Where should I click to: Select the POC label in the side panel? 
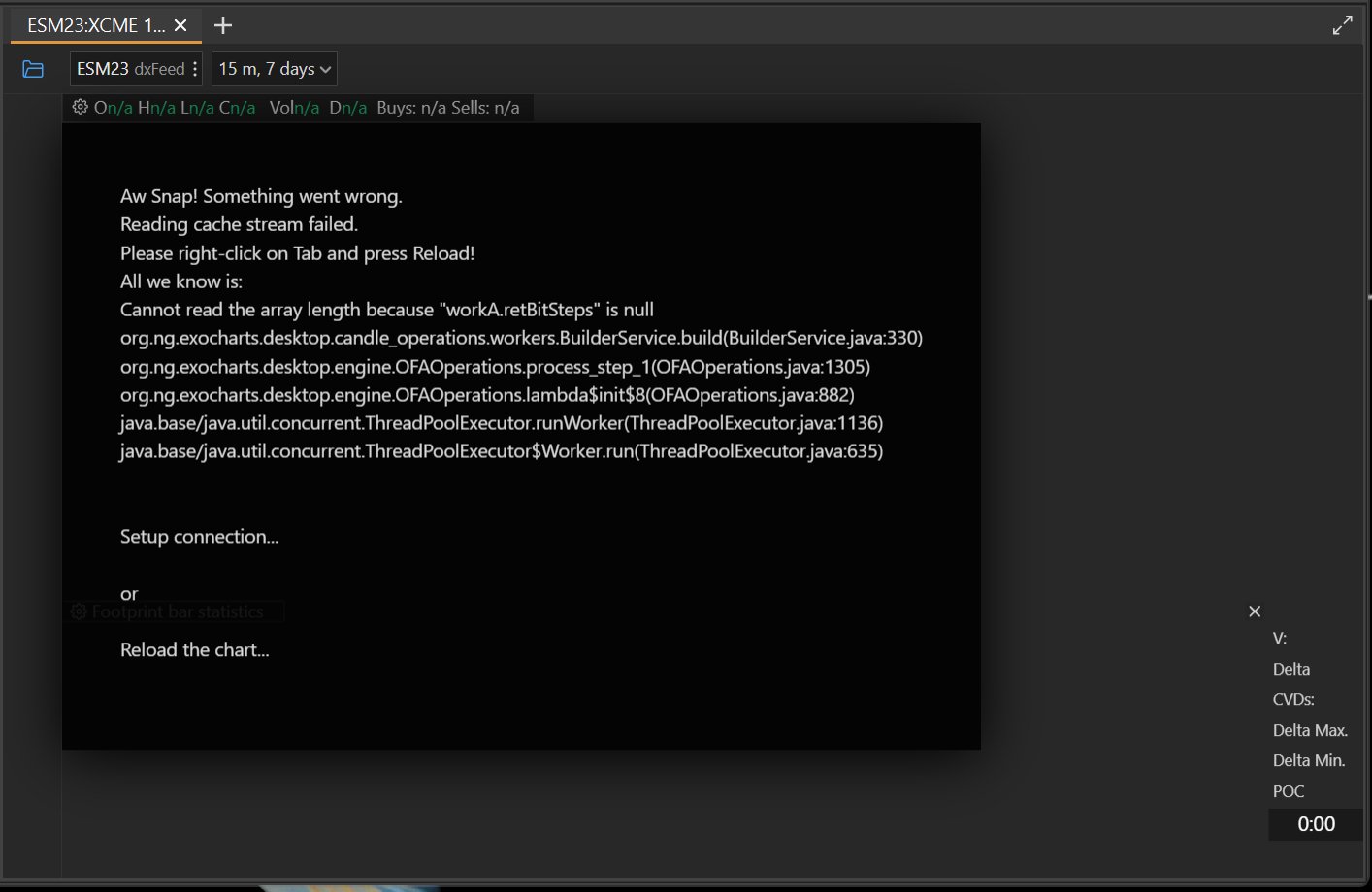coord(1287,791)
